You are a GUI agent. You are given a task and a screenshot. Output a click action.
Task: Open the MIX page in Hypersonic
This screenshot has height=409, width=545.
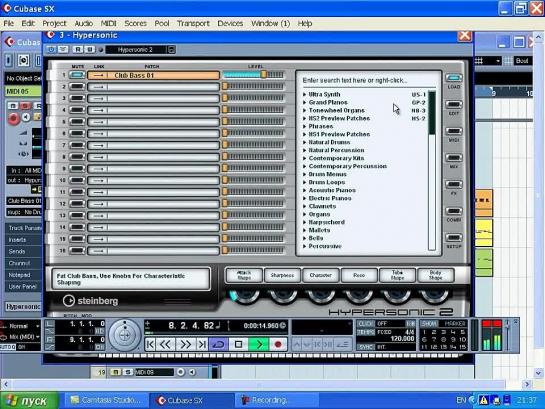[454, 158]
